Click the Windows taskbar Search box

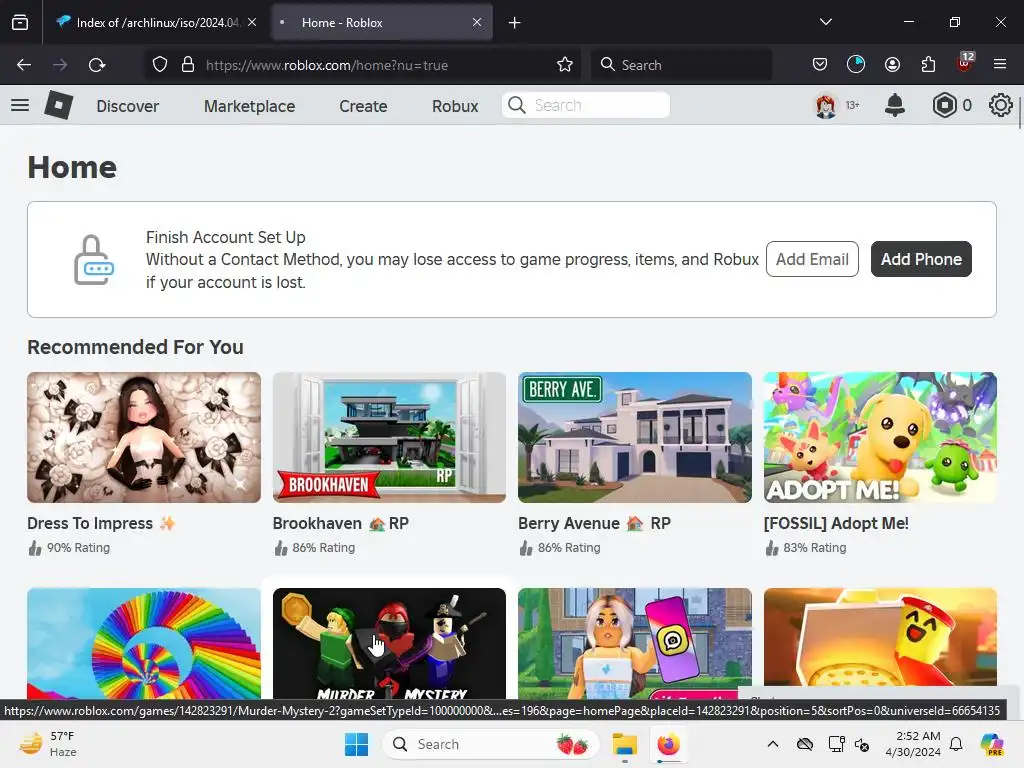(x=490, y=744)
